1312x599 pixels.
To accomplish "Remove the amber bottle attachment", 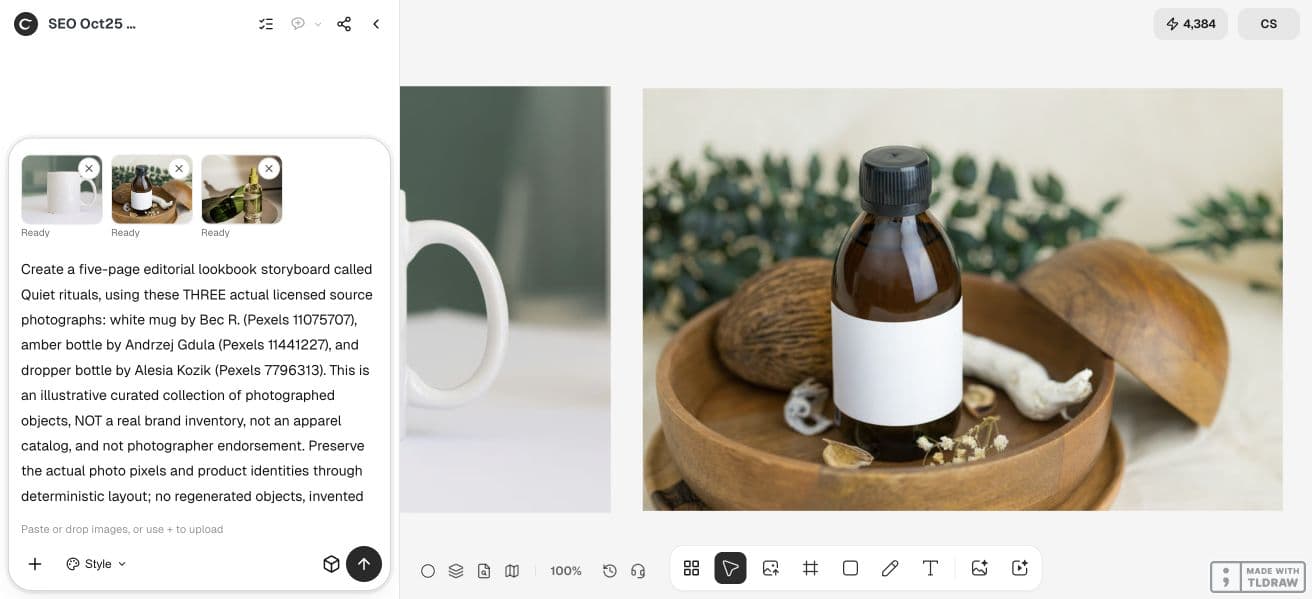I will [179, 168].
